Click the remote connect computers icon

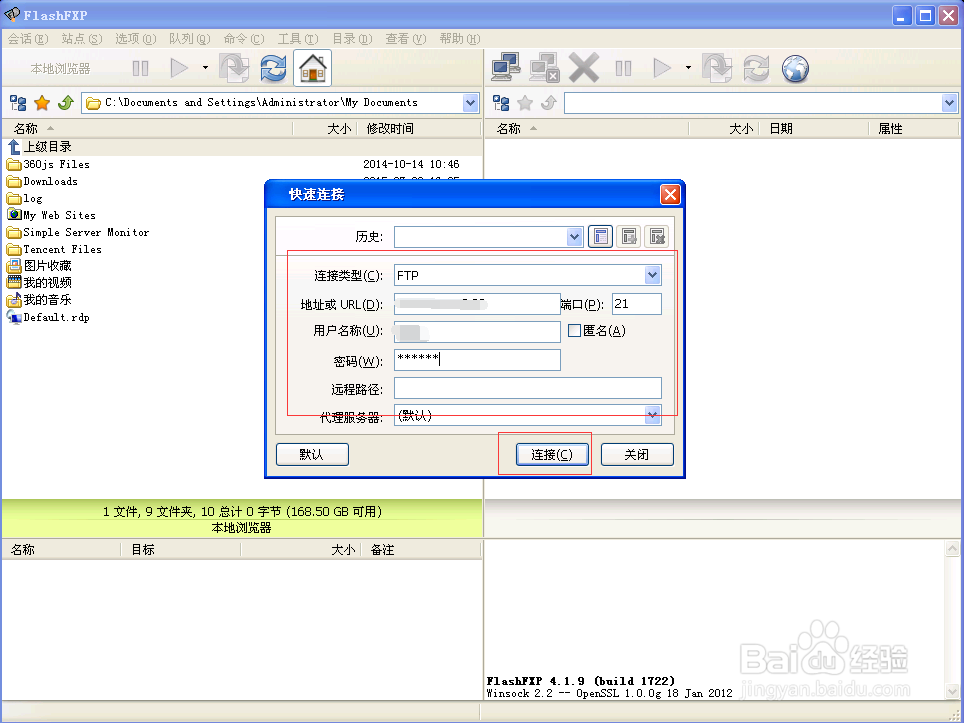coord(507,68)
